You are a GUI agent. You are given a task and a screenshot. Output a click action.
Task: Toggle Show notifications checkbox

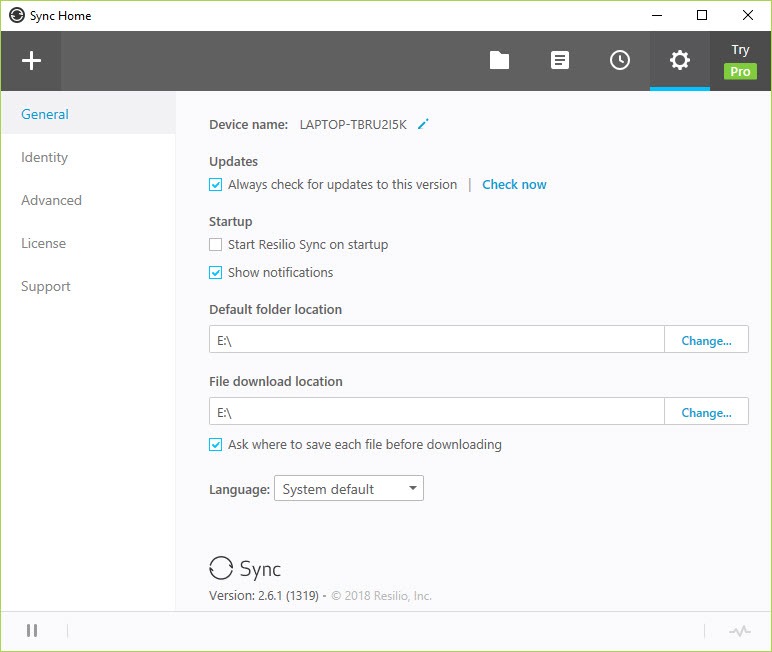tap(215, 272)
